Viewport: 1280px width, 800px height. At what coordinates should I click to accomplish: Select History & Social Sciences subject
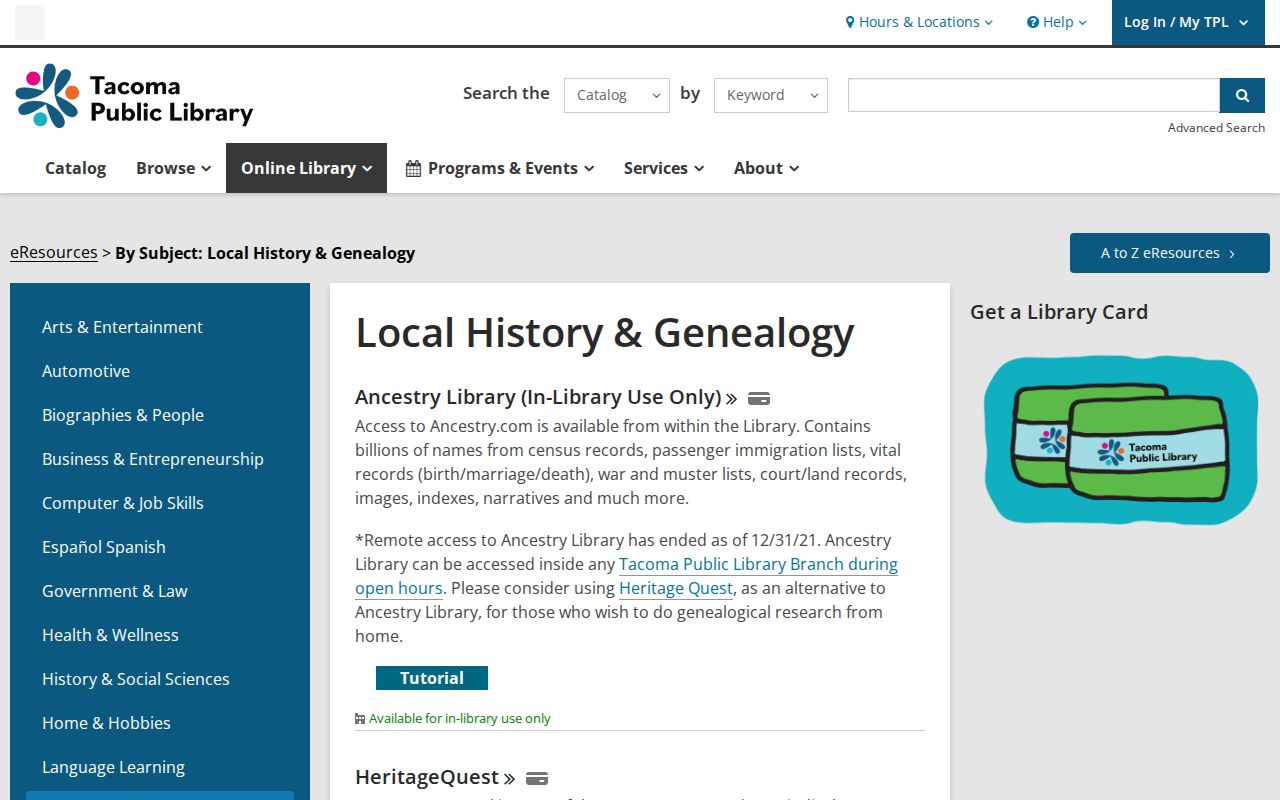[136, 679]
